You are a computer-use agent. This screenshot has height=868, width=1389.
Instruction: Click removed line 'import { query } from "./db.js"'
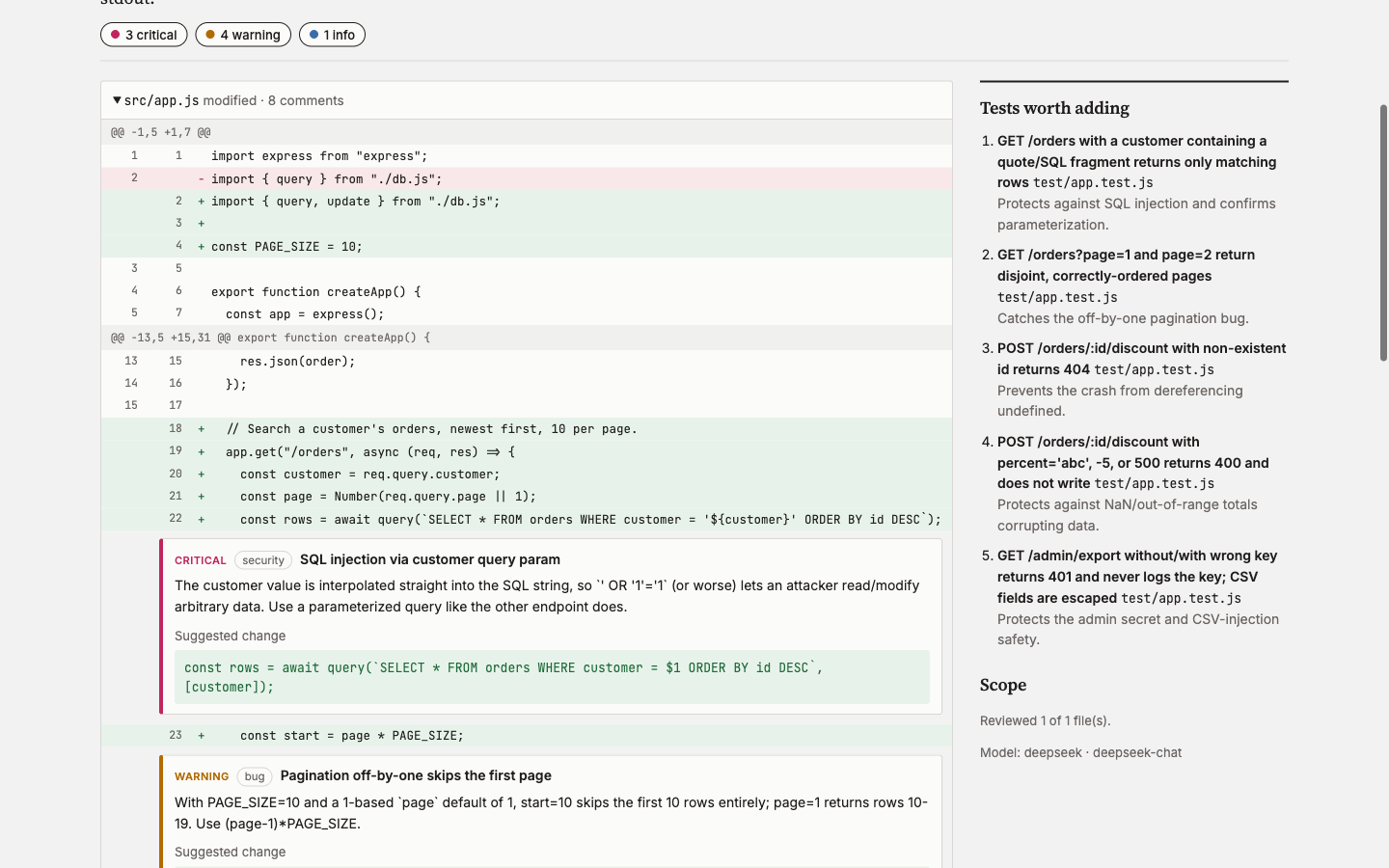coord(527,178)
